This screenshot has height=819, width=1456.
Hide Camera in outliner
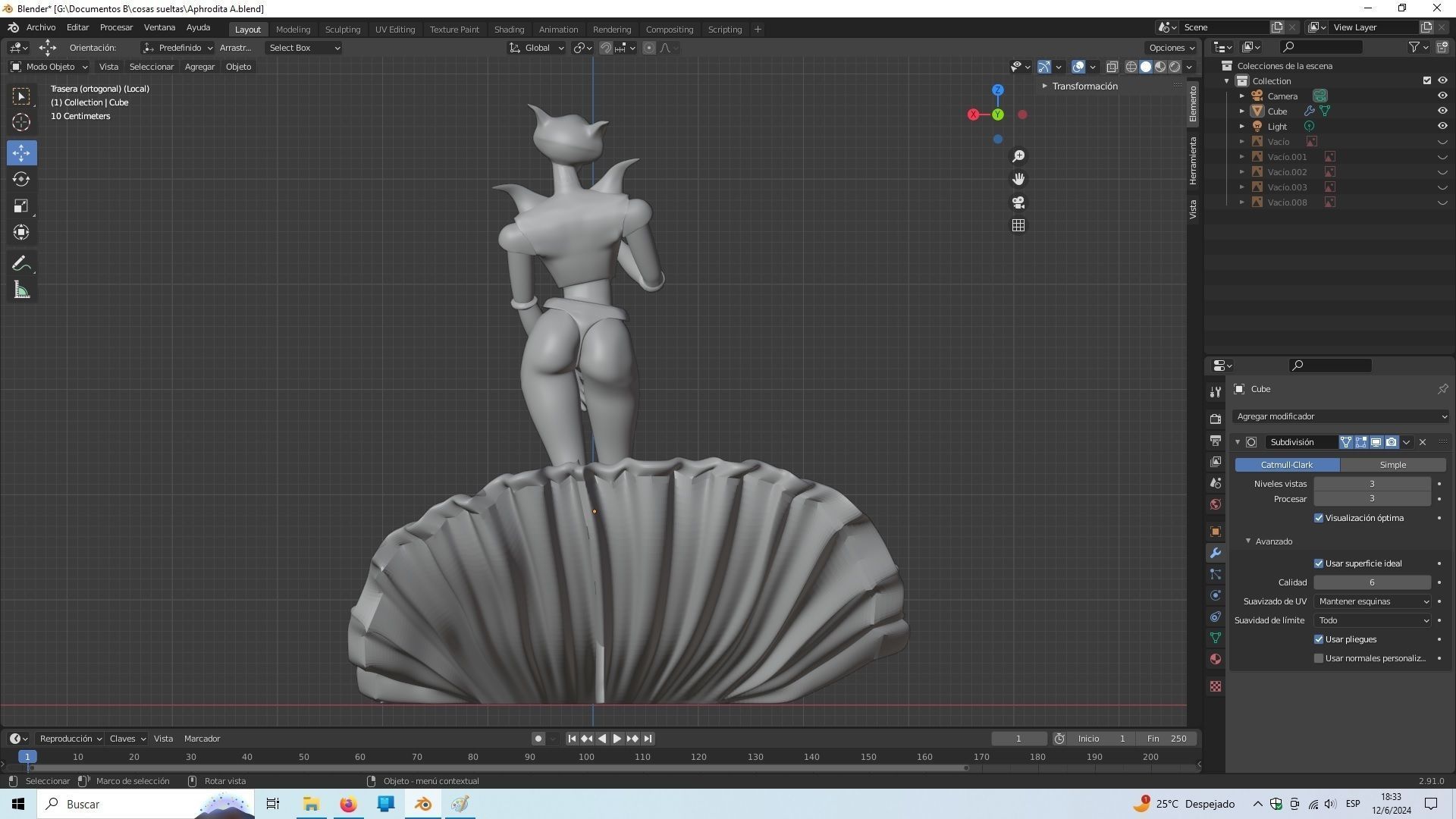point(1442,96)
